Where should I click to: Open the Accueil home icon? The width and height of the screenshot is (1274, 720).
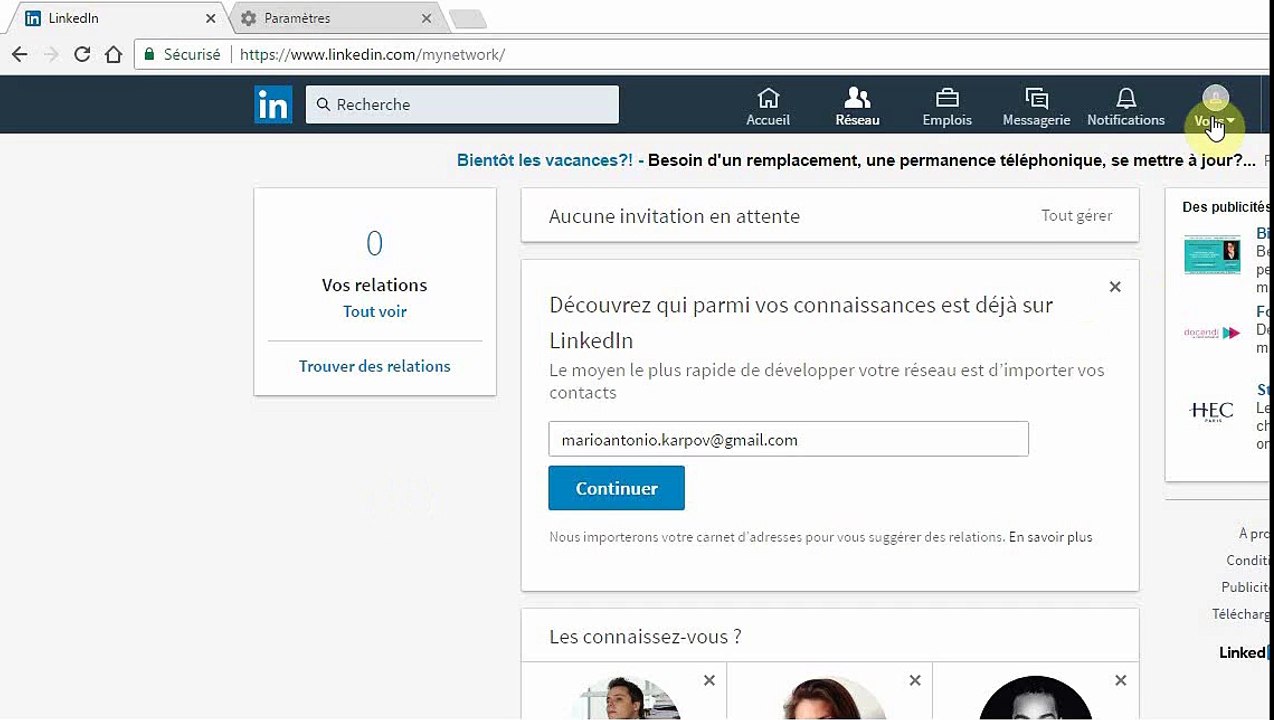(768, 106)
